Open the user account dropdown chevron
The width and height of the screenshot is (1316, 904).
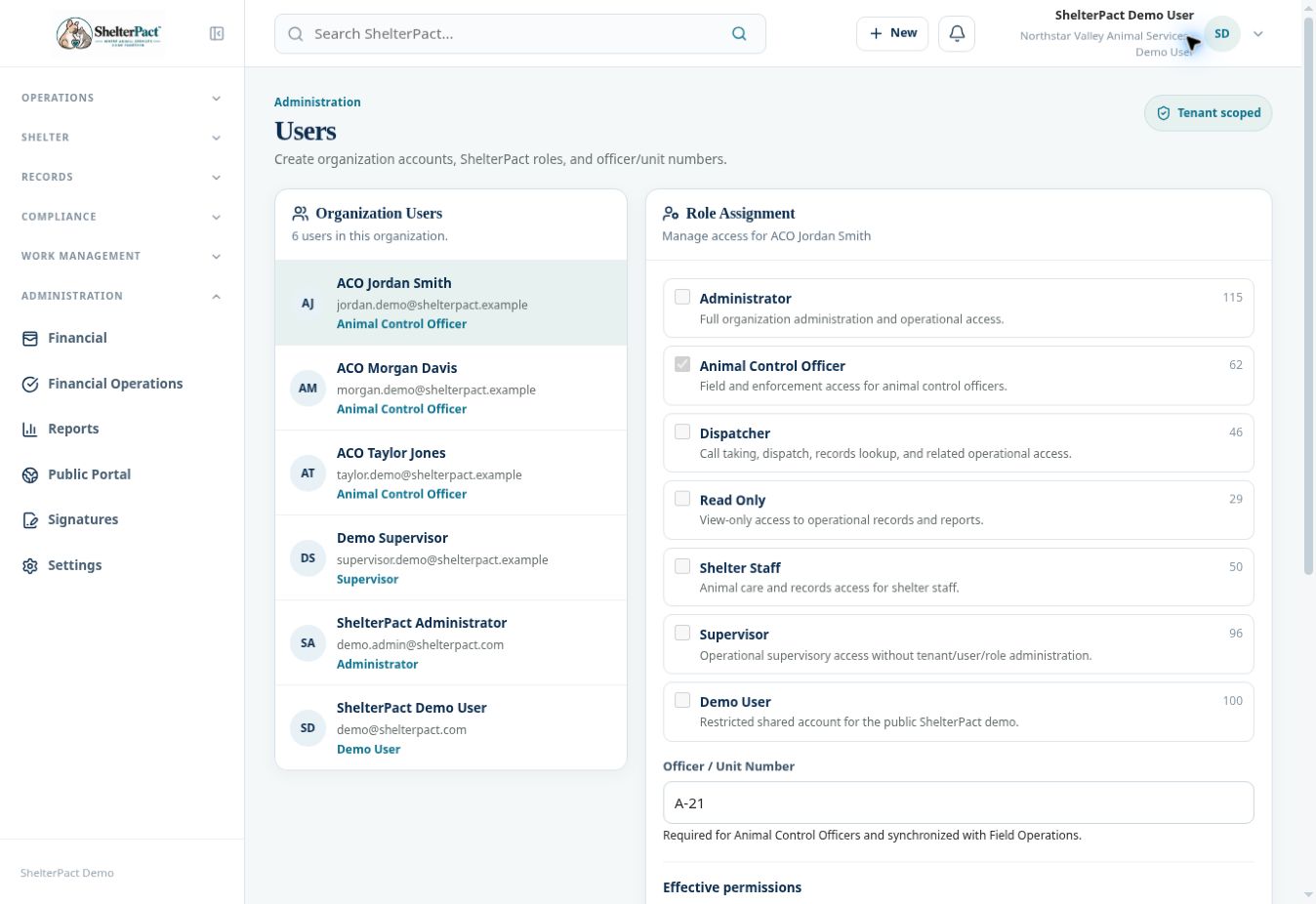pos(1258,34)
